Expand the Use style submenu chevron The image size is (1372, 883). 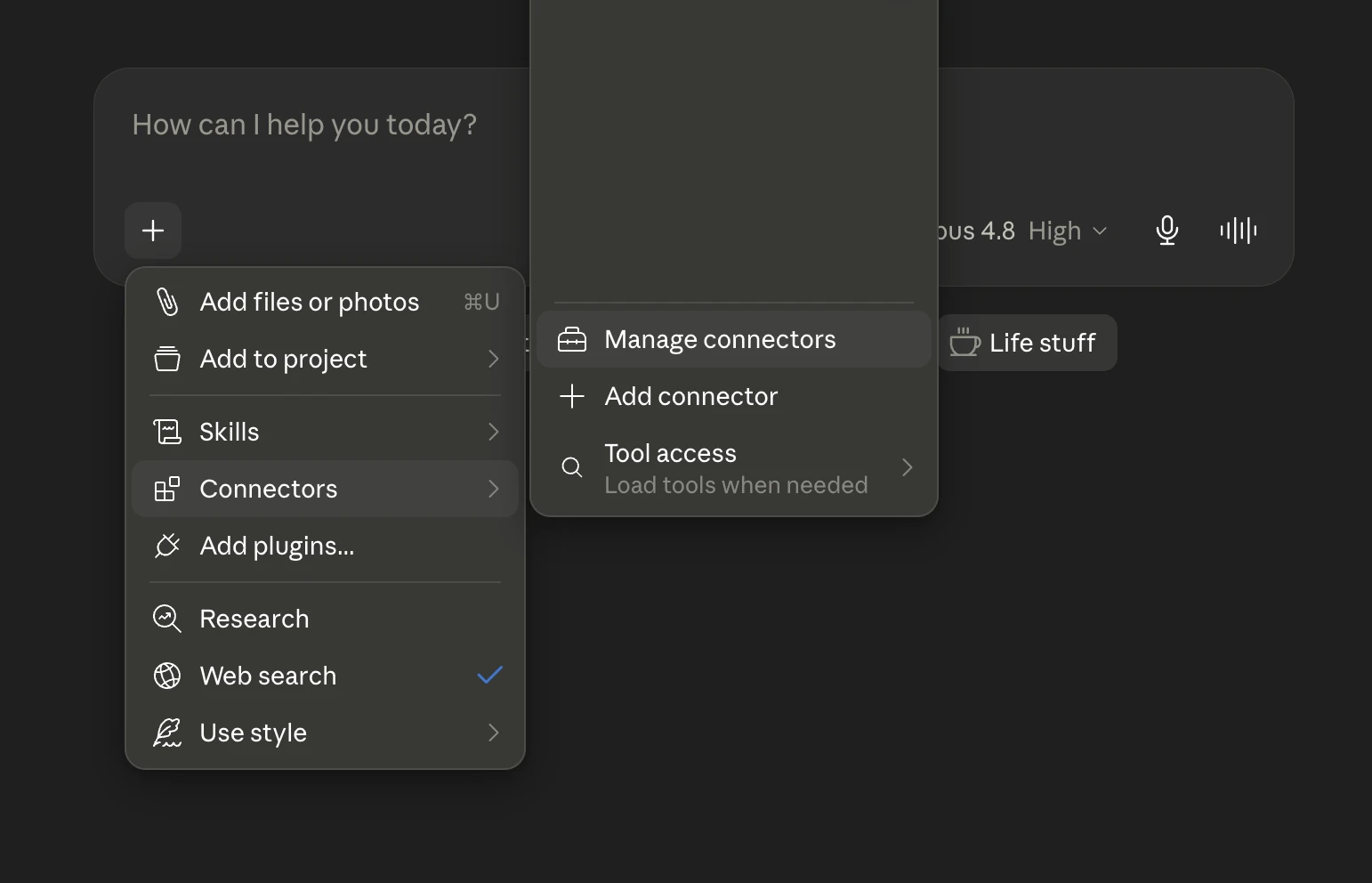click(x=494, y=733)
